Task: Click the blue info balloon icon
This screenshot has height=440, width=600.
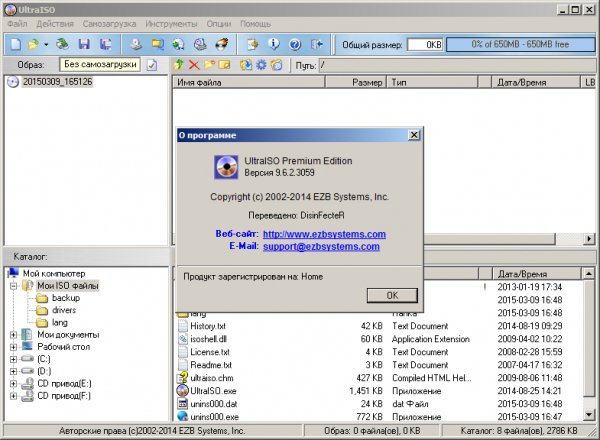Action: click(274, 44)
